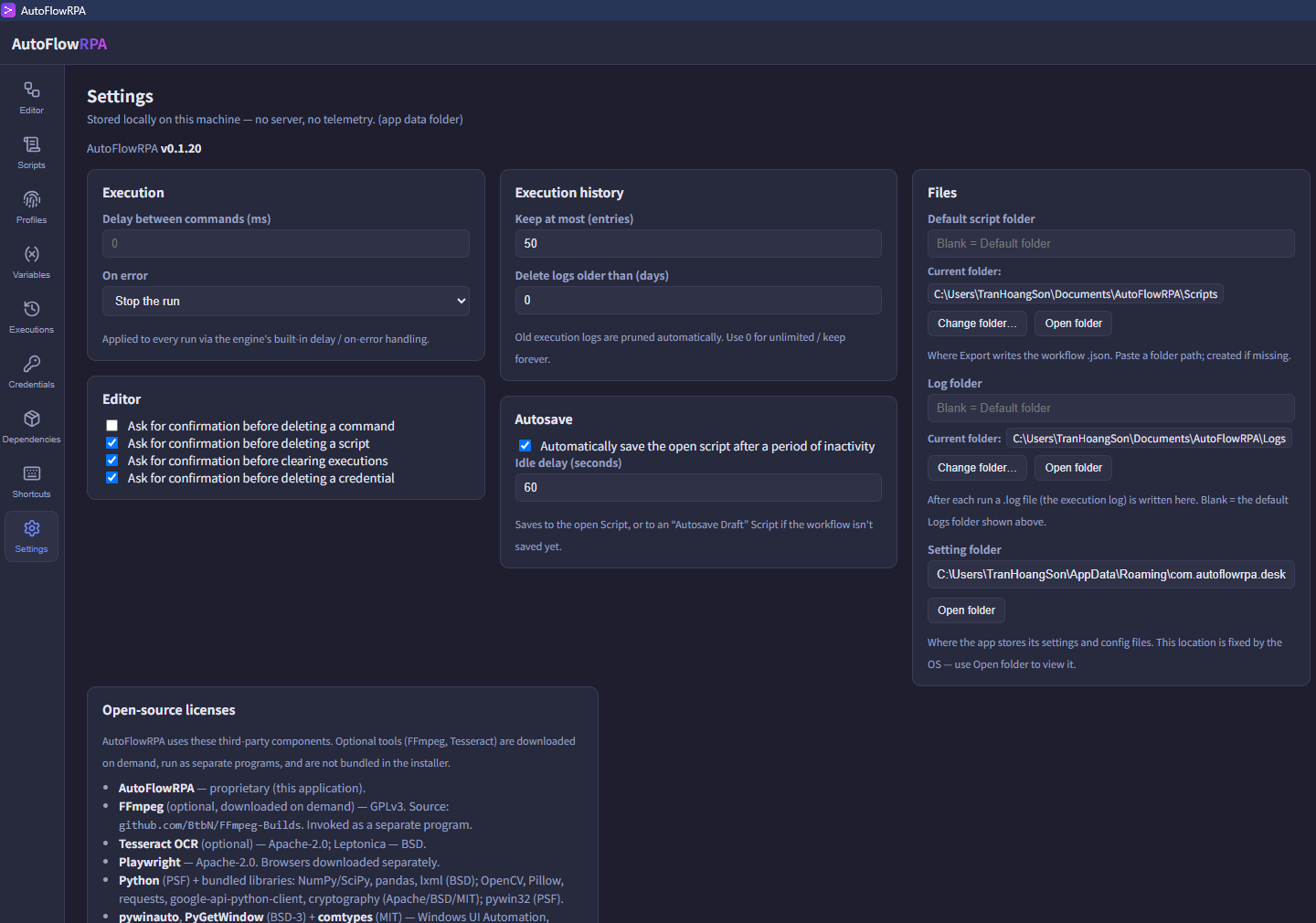Toggle automatic autosave checkbox

[525, 446]
